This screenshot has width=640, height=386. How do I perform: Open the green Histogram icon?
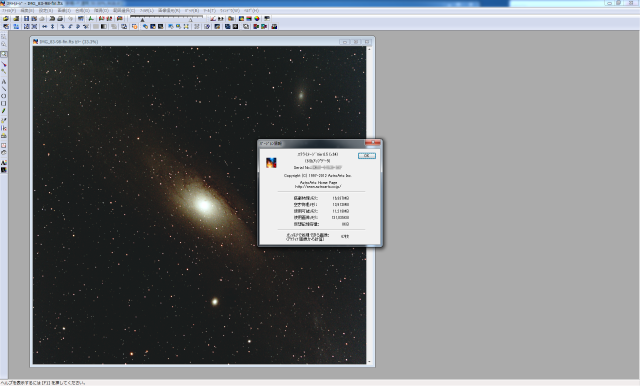[x=91, y=19]
